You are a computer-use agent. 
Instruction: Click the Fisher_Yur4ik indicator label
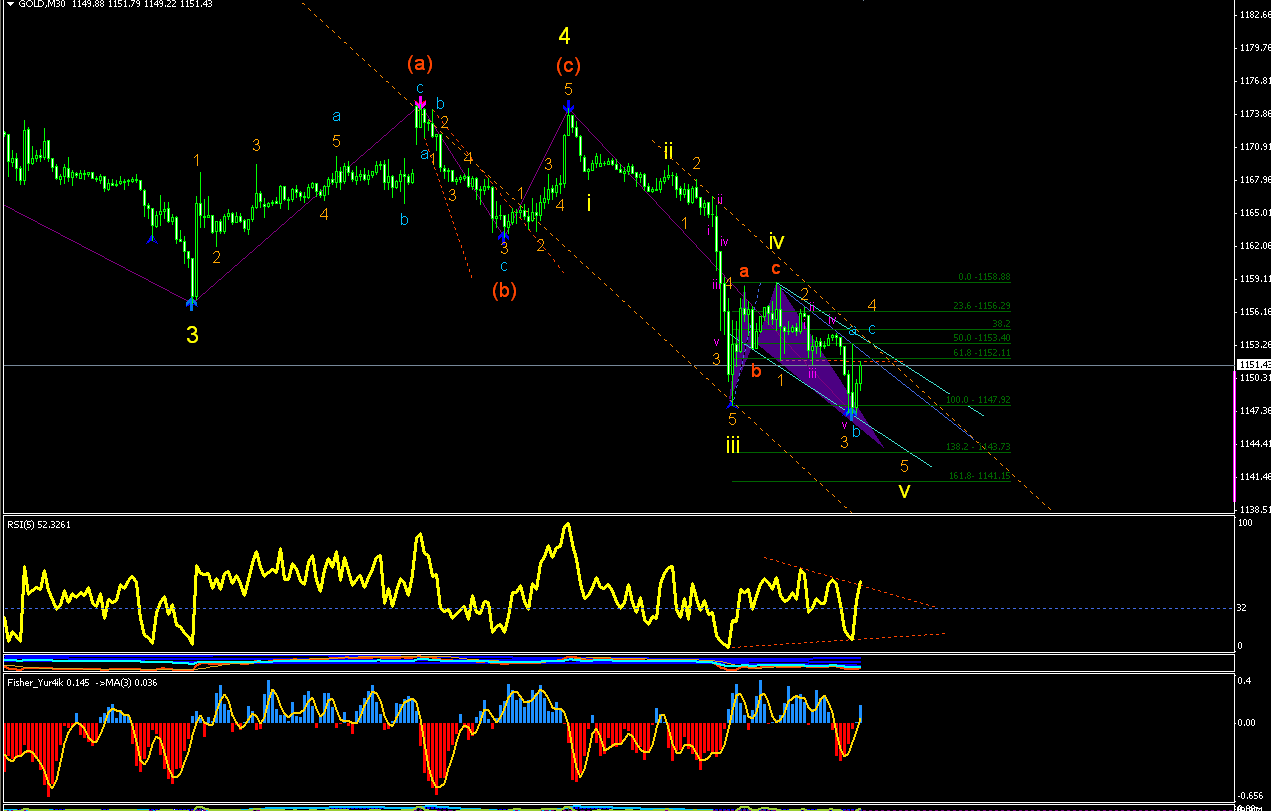click(x=35, y=682)
